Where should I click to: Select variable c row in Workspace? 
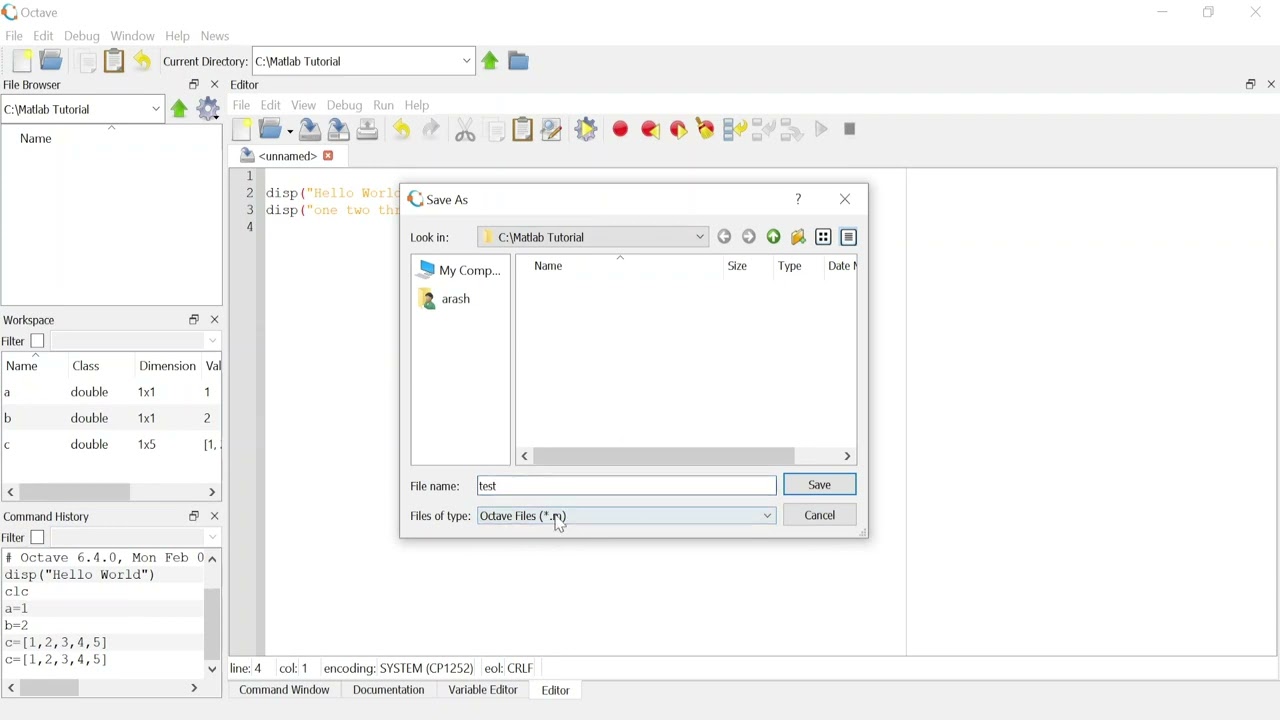110,445
